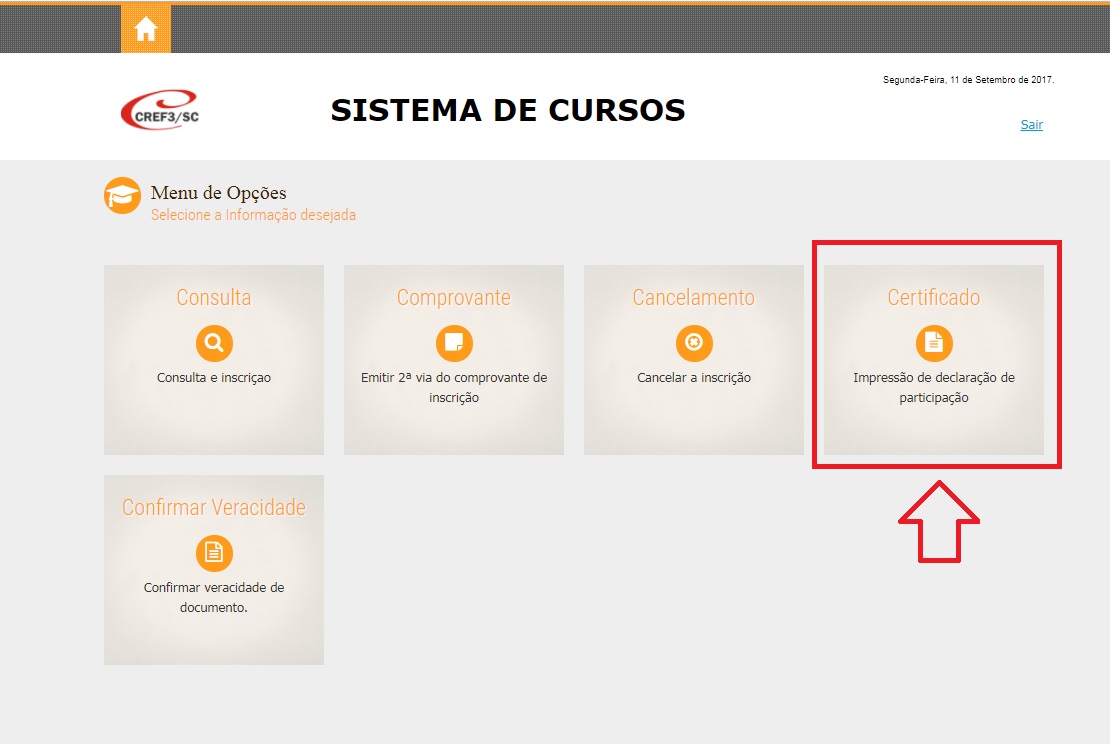The image size is (1110, 744).
Task: Open the Comprovante tile heading
Action: pyautogui.click(x=454, y=298)
